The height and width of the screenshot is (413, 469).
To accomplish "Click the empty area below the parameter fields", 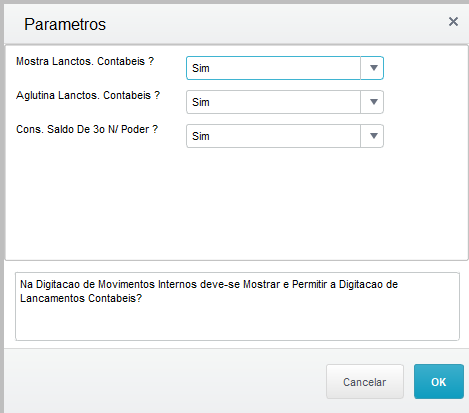I will [x=237, y=203].
